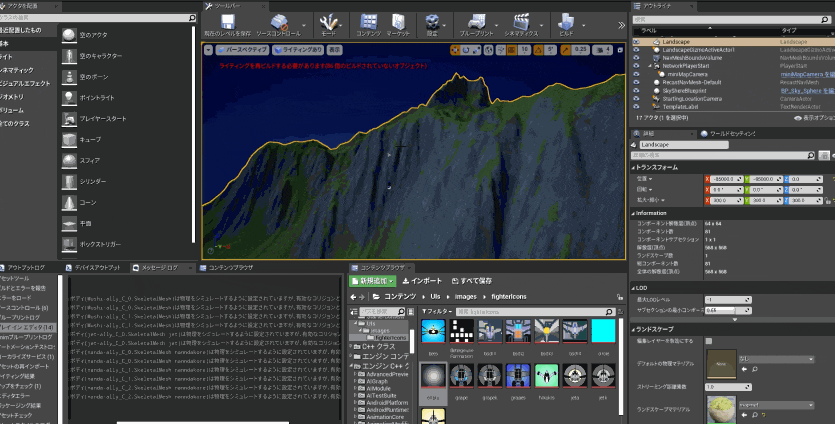Click the Cinematics toolbar icon
Viewport: 835px width, 424px height.
tap(521, 22)
